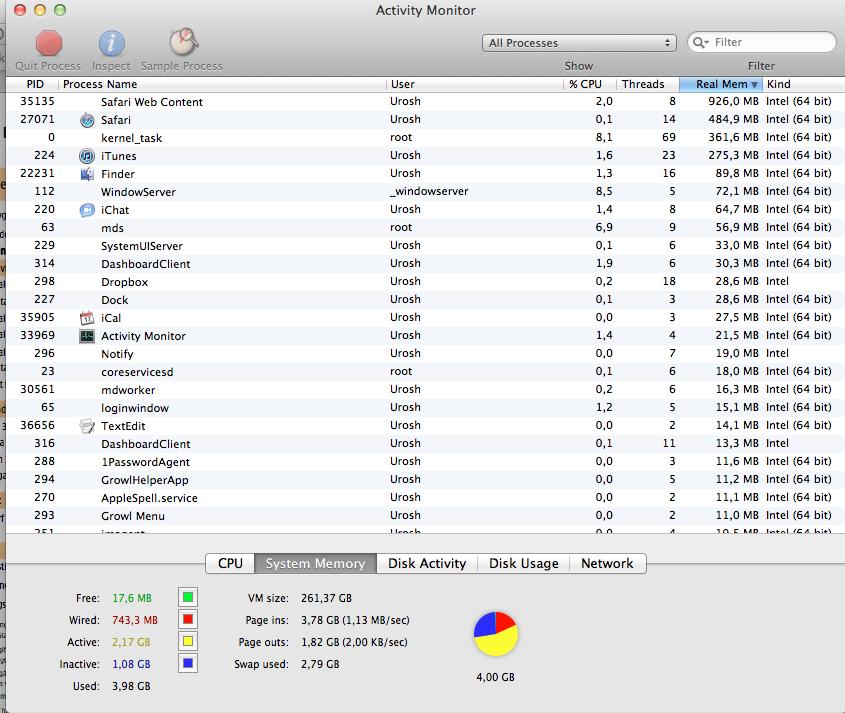Viewport: 845px width, 713px height.
Task: Click the _windowserver user cell
Action: (x=430, y=191)
